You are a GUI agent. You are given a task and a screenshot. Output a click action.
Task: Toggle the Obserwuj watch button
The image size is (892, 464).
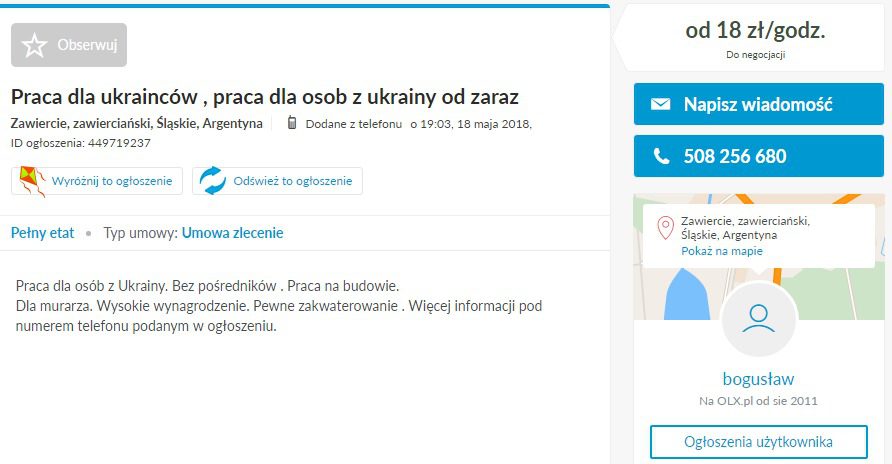click(x=69, y=45)
